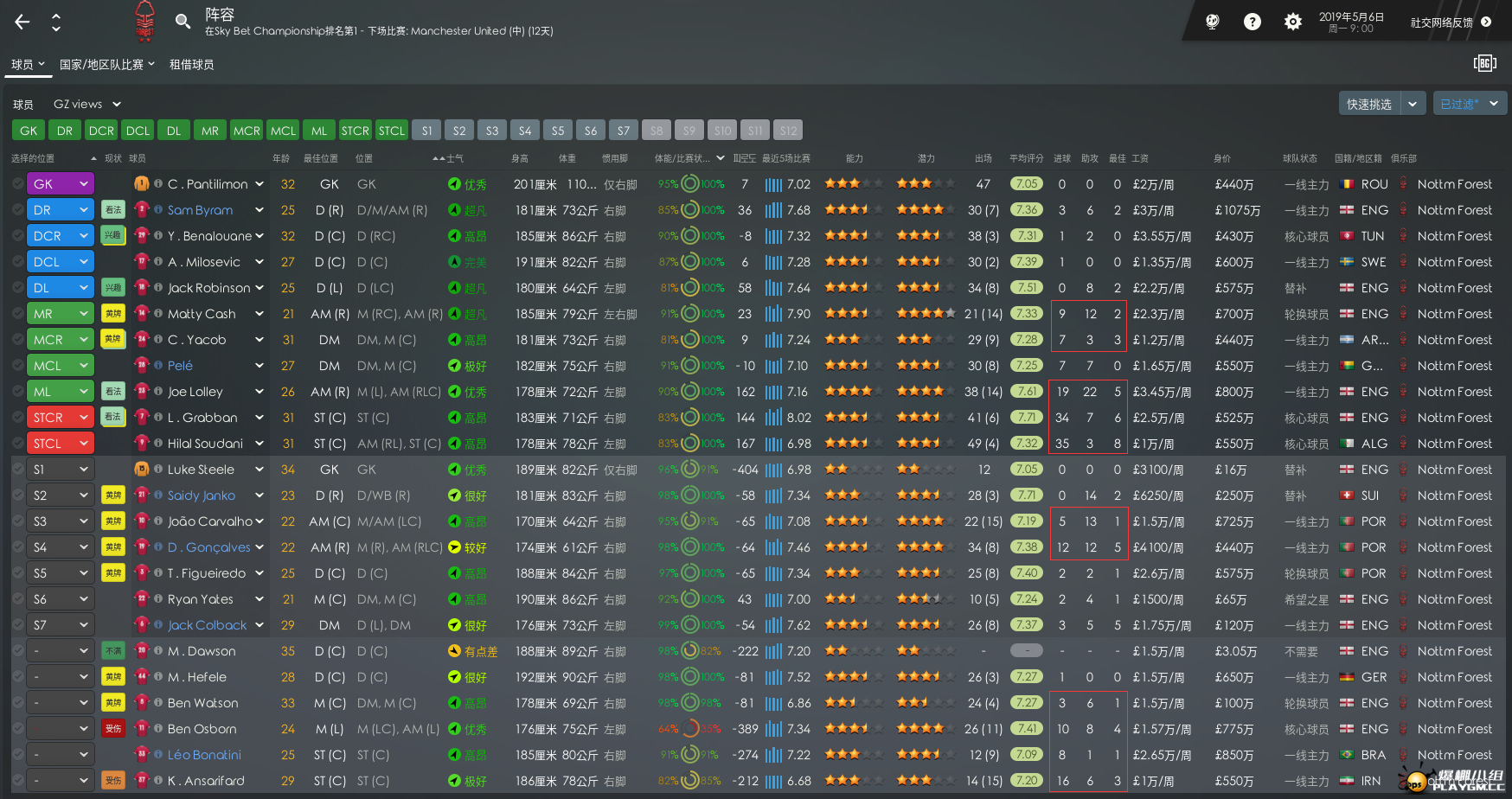This screenshot has width=1512, height=799.
Task: Open the world globe browser icon
Action: point(1212,22)
